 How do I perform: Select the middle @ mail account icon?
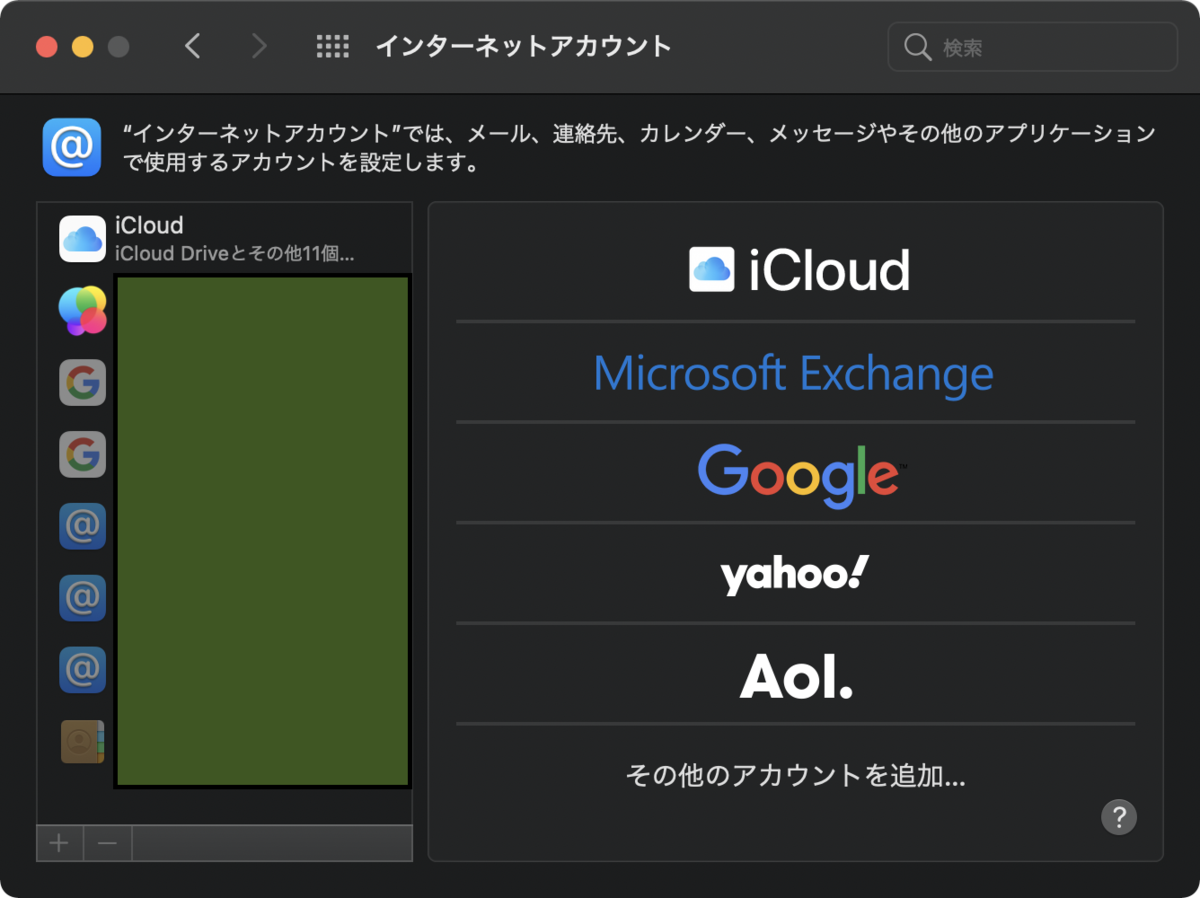pyautogui.click(x=83, y=598)
